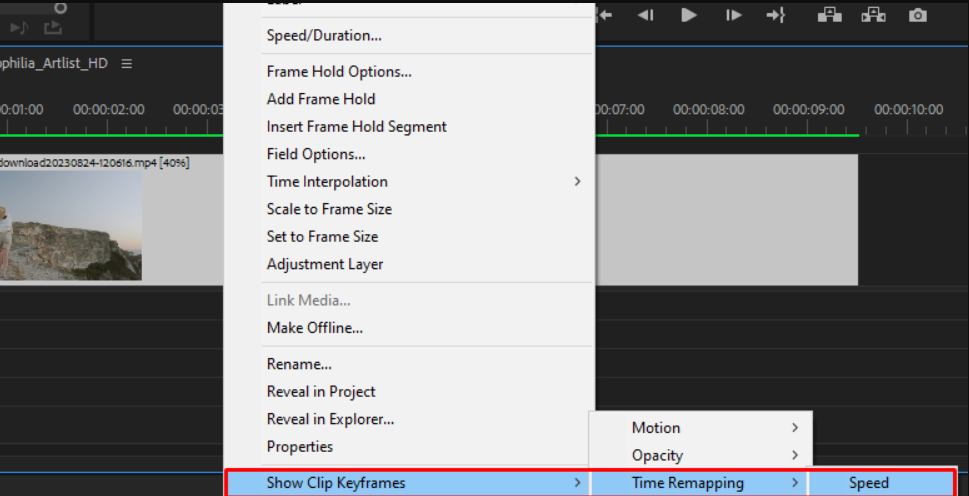This screenshot has width=969, height=496.
Task: Select Speed under Time Remapping
Action: pyautogui.click(x=882, y=483)
